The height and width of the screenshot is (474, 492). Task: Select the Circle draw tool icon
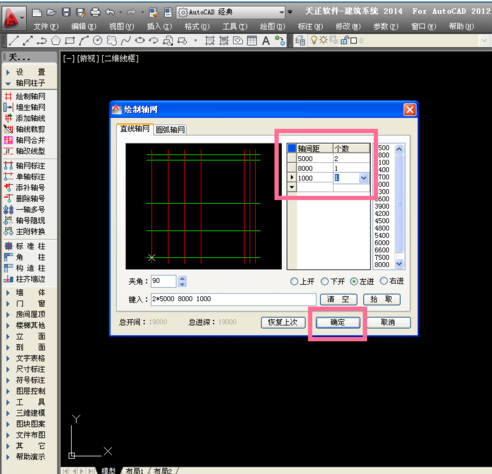tap(98, 41)
